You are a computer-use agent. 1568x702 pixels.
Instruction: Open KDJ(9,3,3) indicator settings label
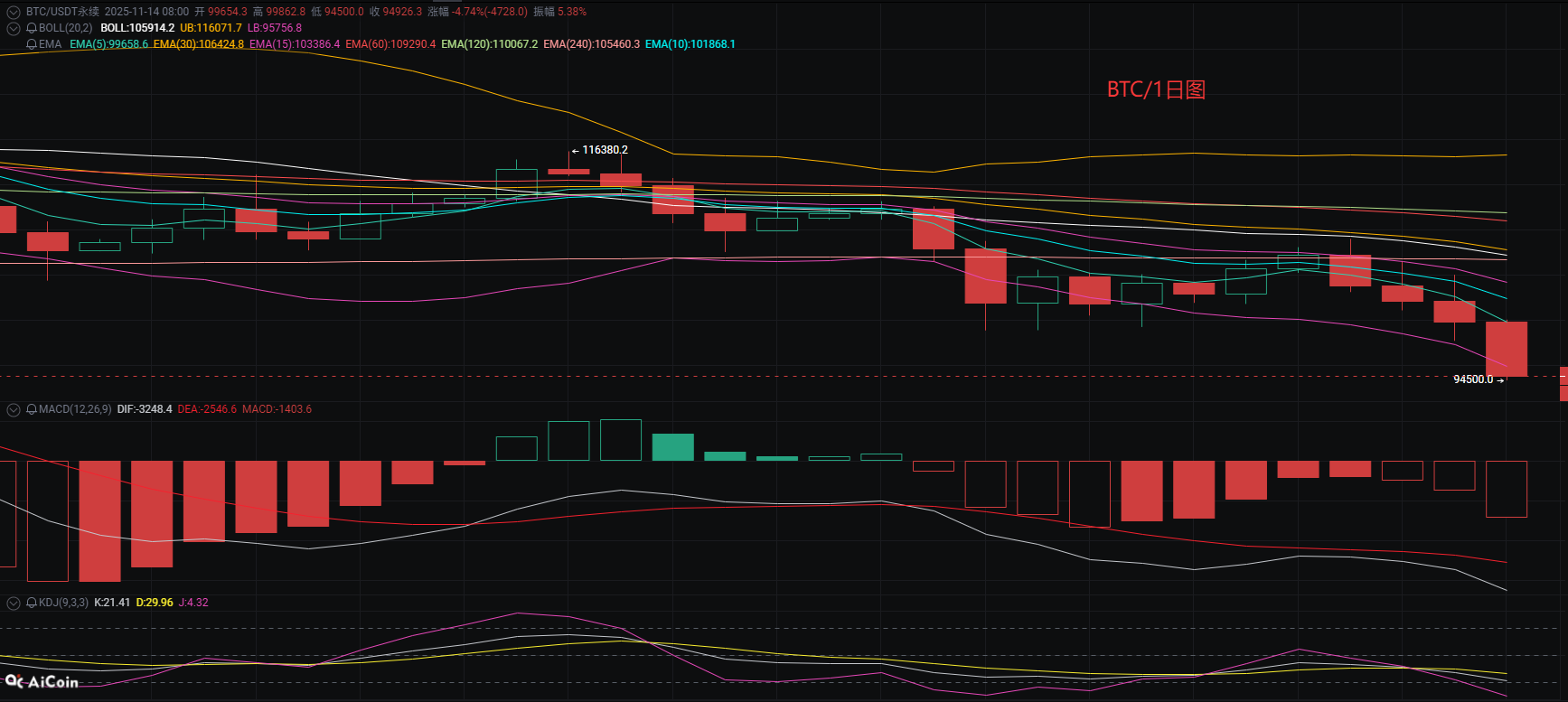pyautogui.click(x=63, y=603)
